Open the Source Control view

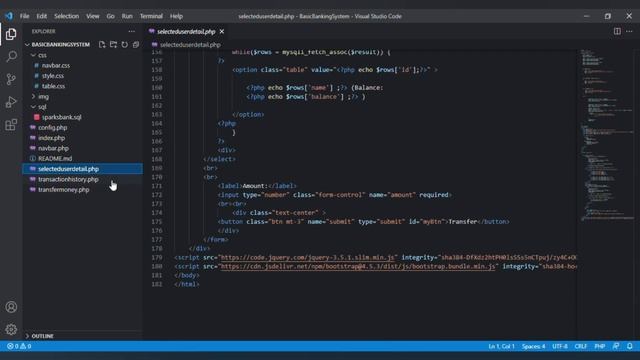coord(11,79)
